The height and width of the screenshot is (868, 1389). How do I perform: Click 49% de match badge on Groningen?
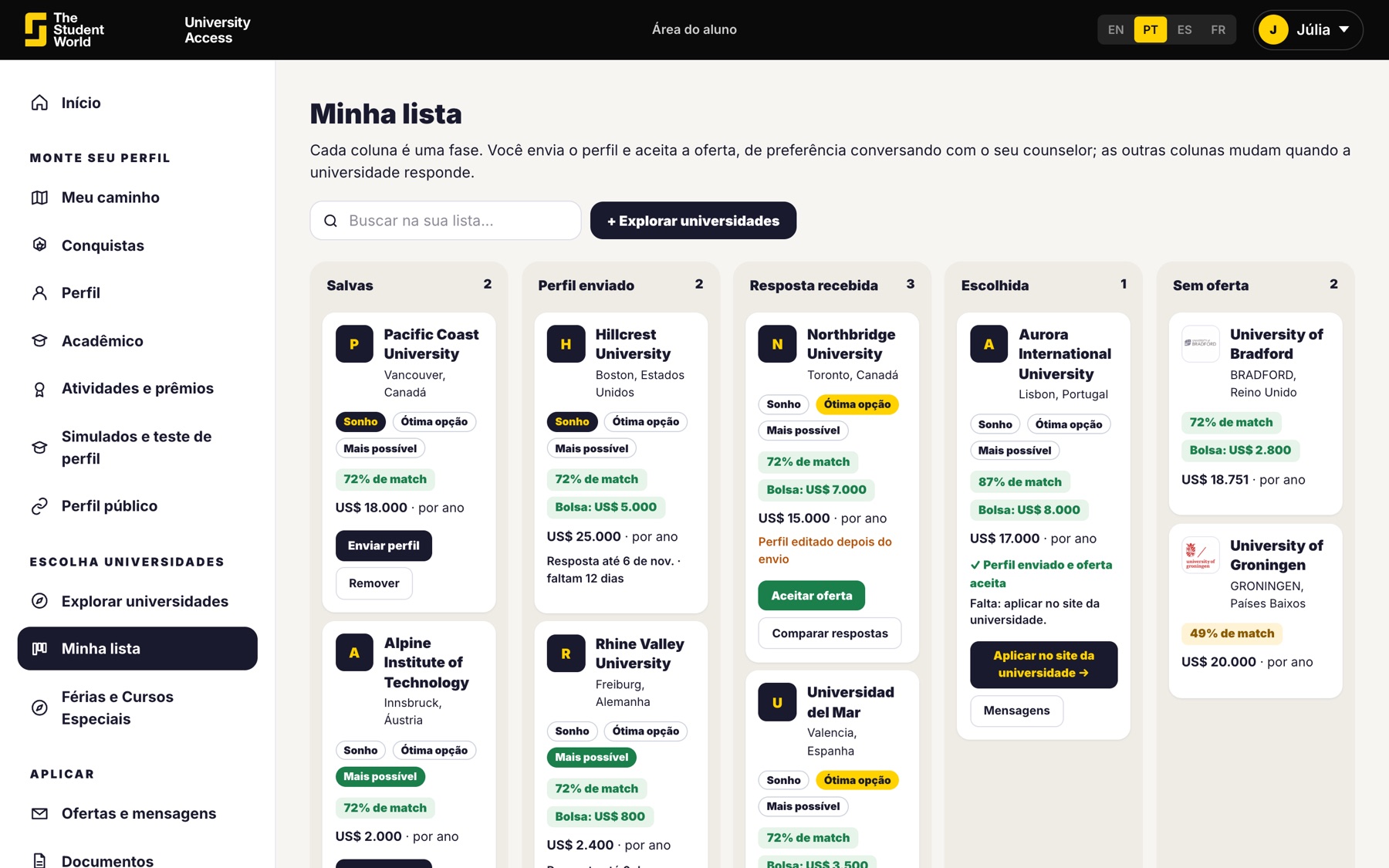[1232, 633]
